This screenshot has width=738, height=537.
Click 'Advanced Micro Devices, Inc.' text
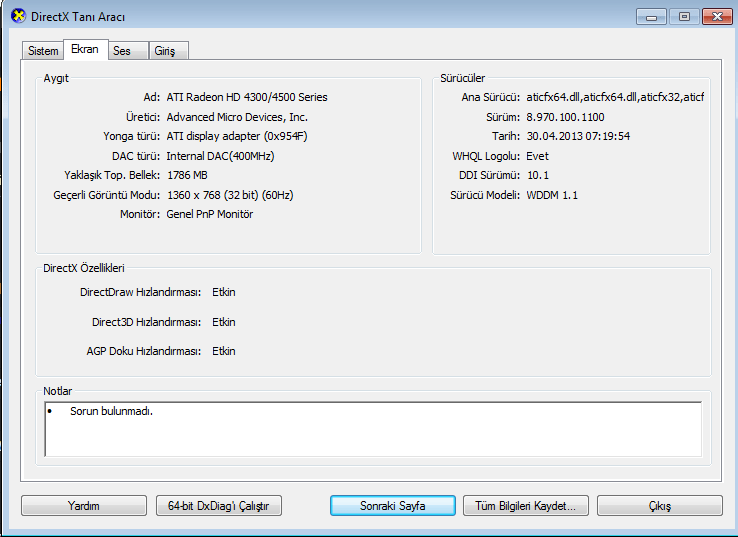coord(237,117)
